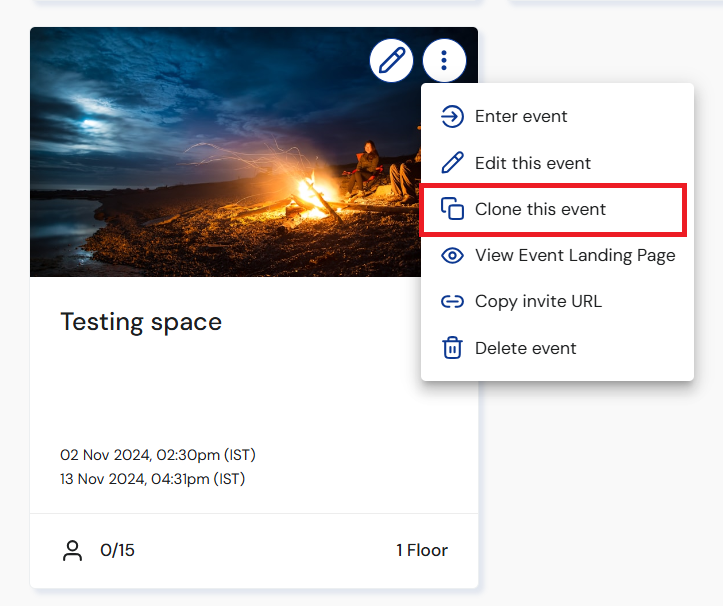Click the clone icon in the menu
The height and width of the screenshot is (606, 723).
click(453, 209)
